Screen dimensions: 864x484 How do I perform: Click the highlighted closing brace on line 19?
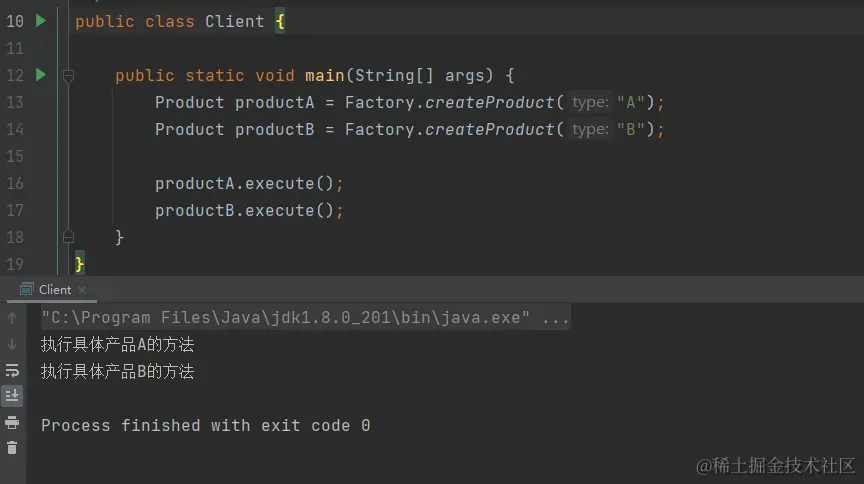point(80,264)
